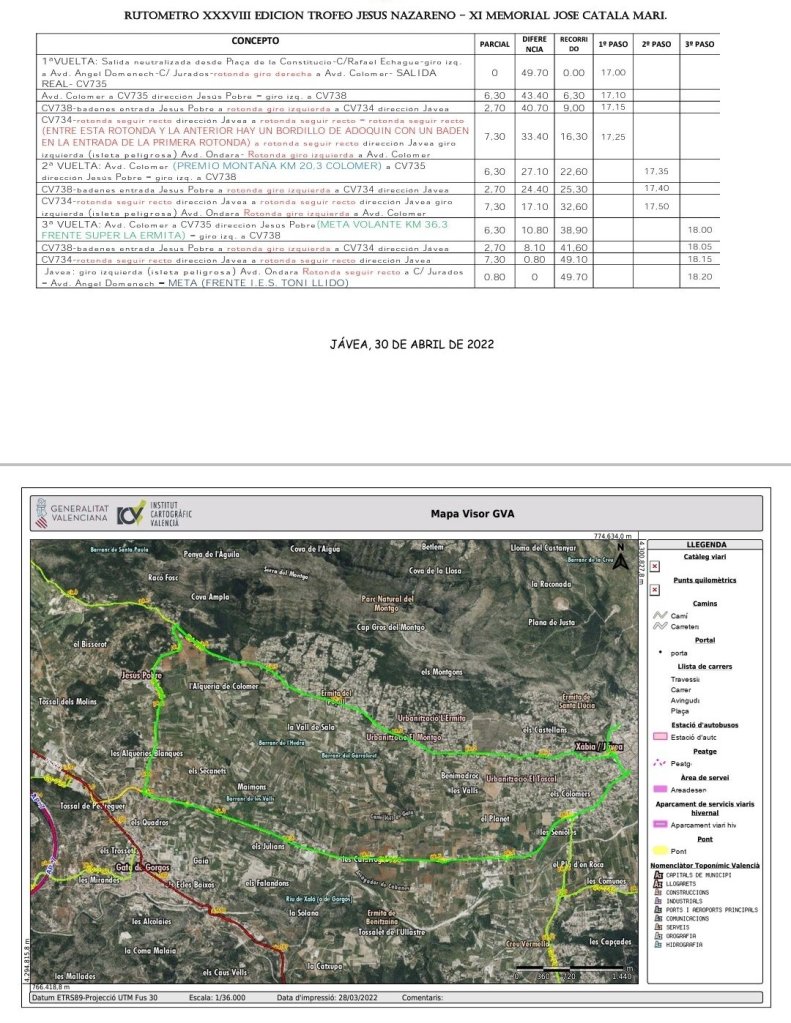This screenshot has height=1023, width=791.
Task: Click the box under Punts quilomètrics
Action: click(654, 590)
